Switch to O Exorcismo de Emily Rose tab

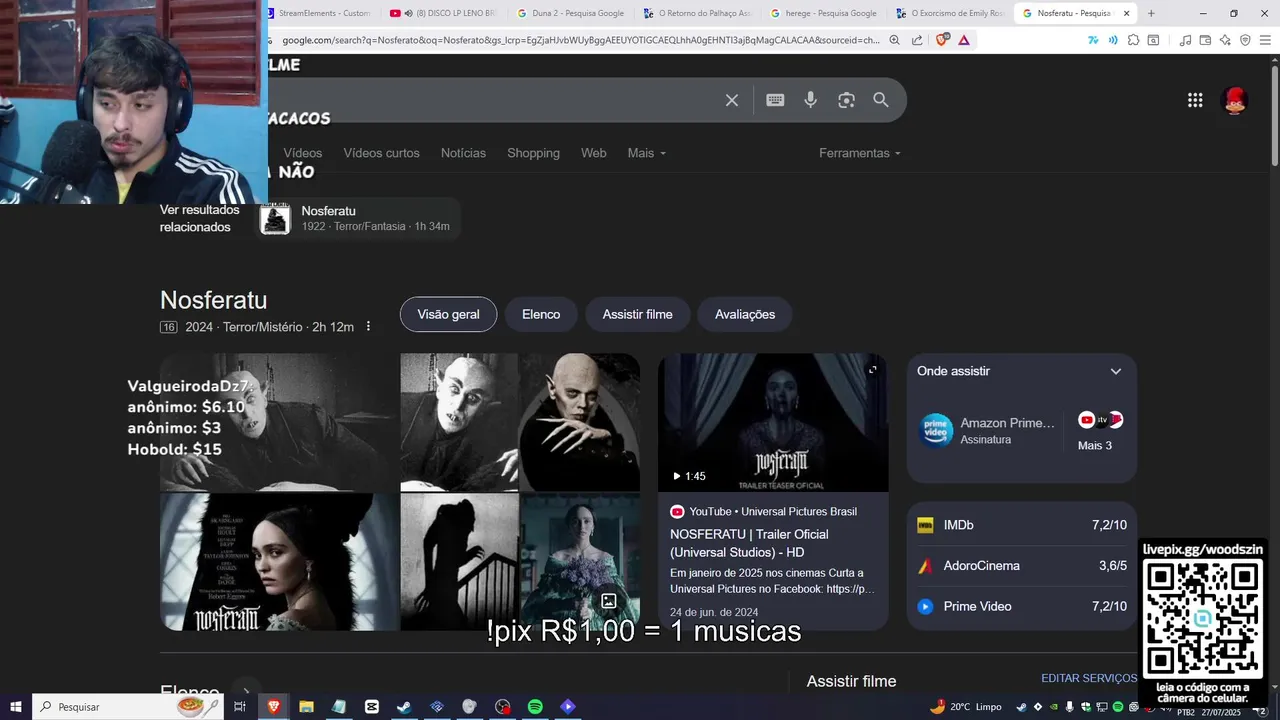point(949,13)
